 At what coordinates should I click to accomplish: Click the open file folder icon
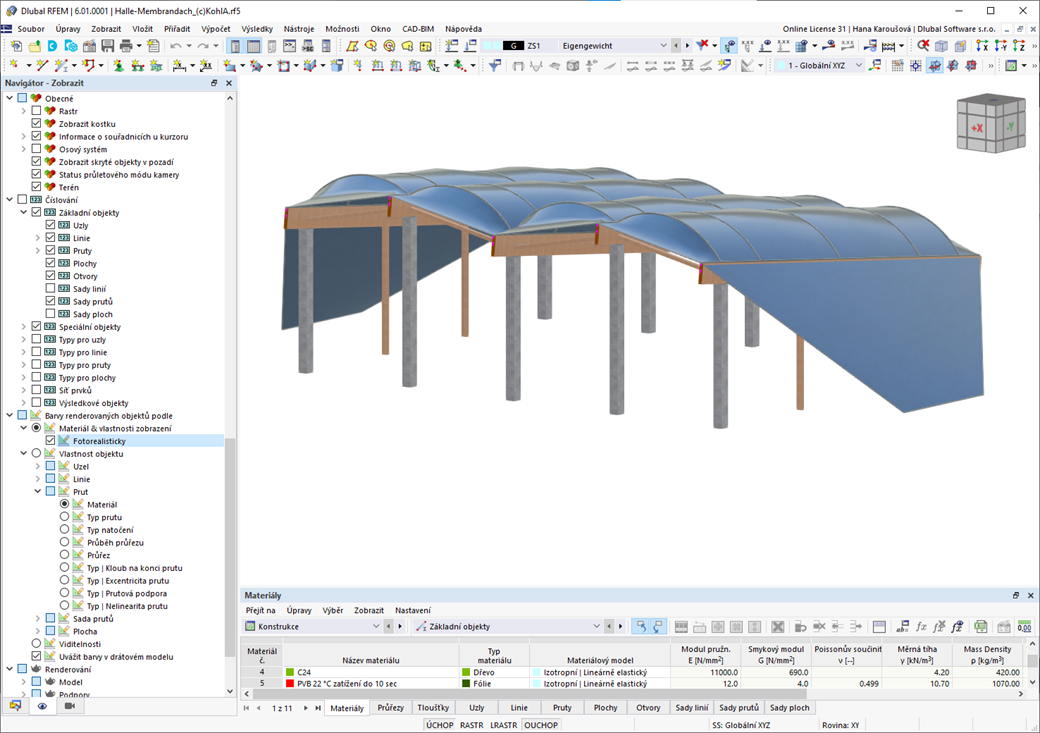[34, 46]
